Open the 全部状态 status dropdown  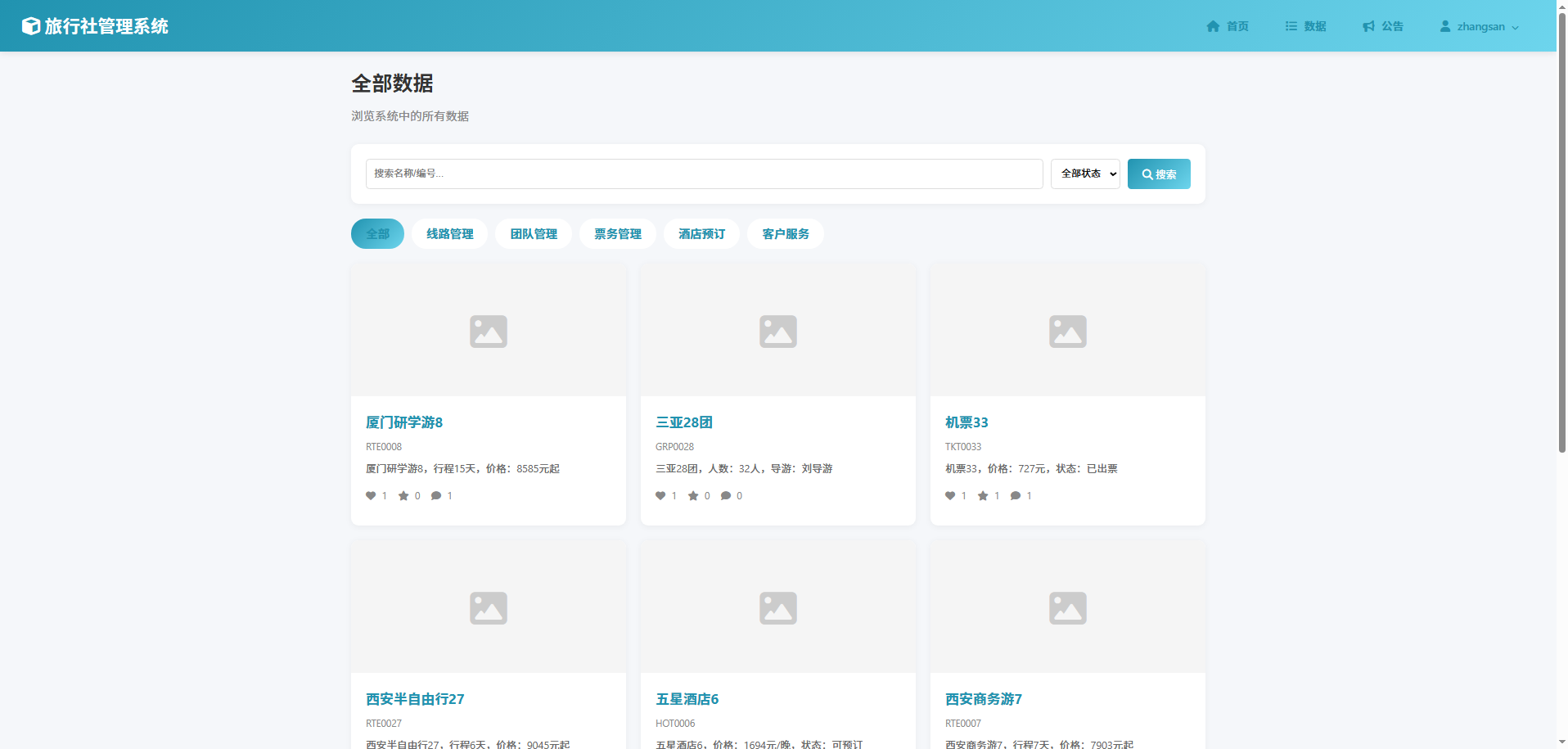pyautogui.click(x=1085, y=174)
